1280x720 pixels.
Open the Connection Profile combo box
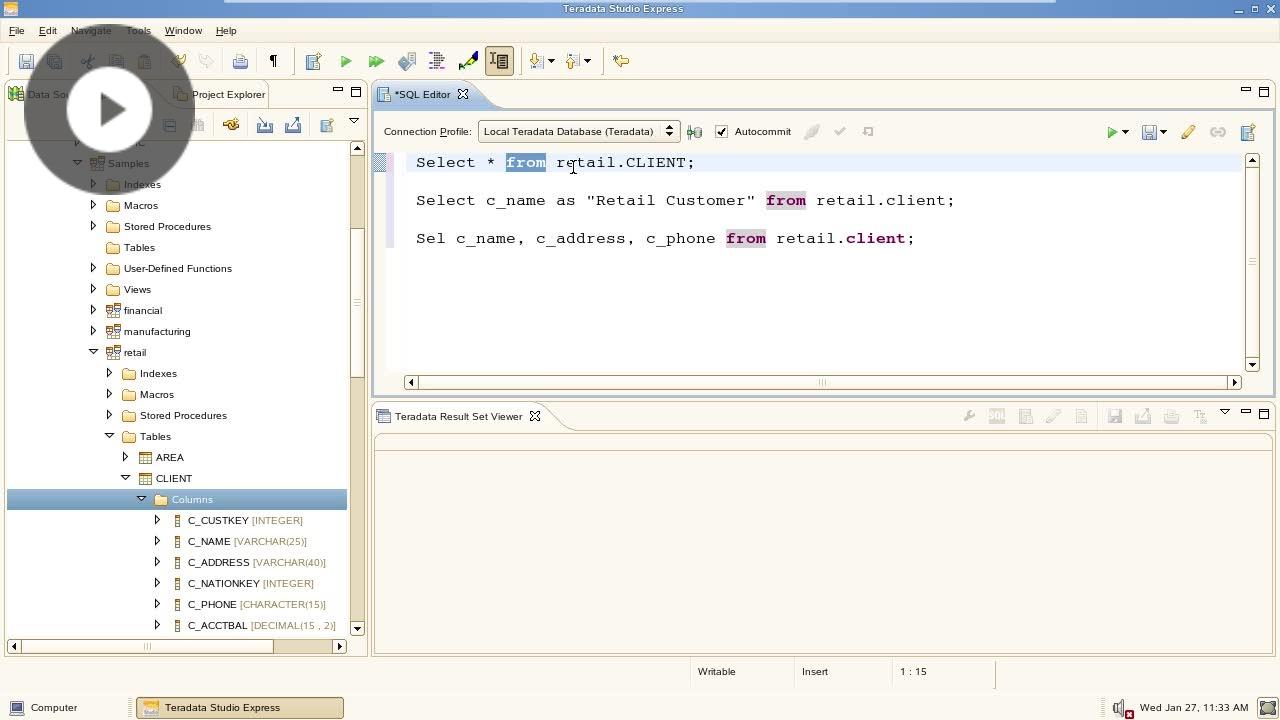[x=579, y=131]
